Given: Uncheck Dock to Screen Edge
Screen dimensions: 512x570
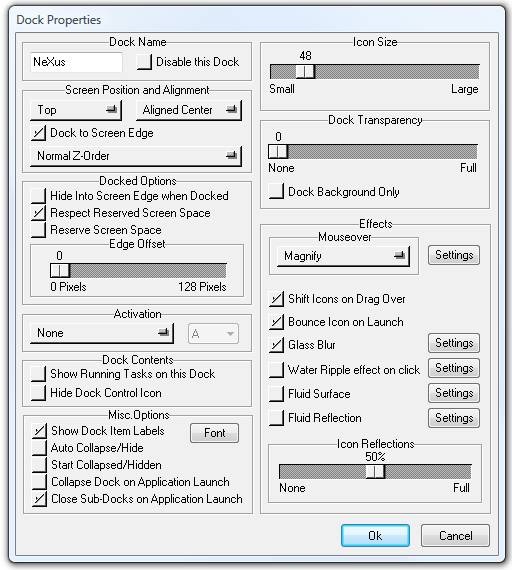Looking at the screenshot, I should (x=39, y=133).
